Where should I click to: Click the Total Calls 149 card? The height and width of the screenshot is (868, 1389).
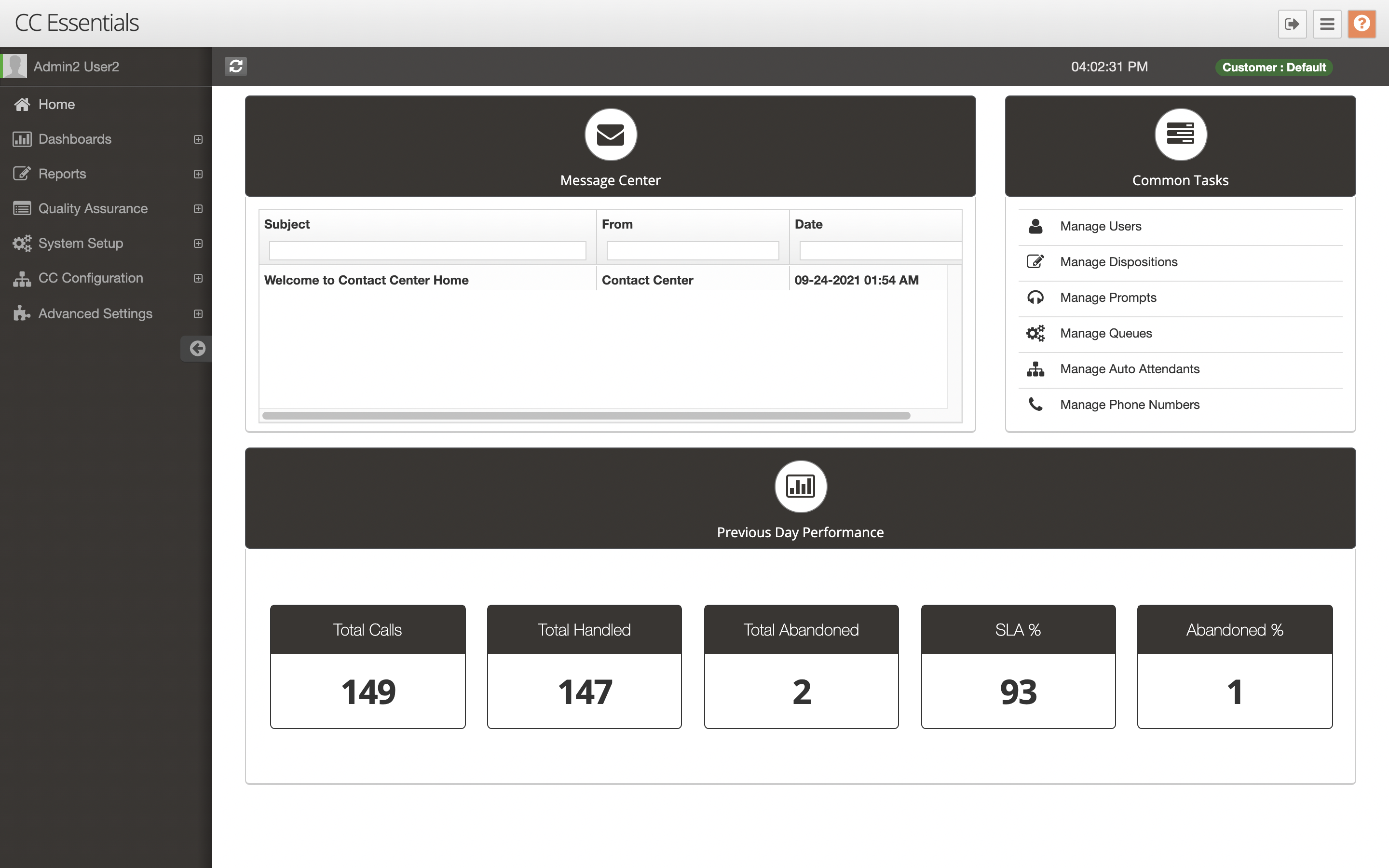368,666
